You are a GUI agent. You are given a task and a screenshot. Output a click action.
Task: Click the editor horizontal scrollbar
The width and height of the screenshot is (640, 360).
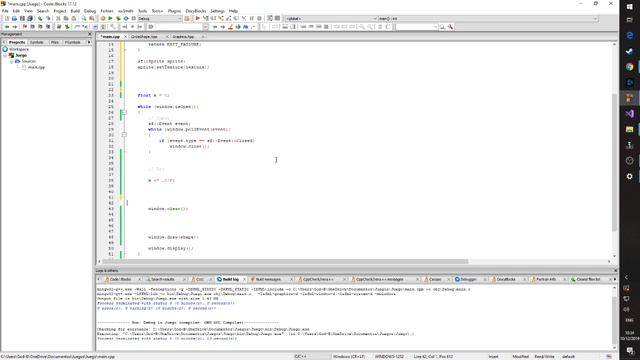285,261
